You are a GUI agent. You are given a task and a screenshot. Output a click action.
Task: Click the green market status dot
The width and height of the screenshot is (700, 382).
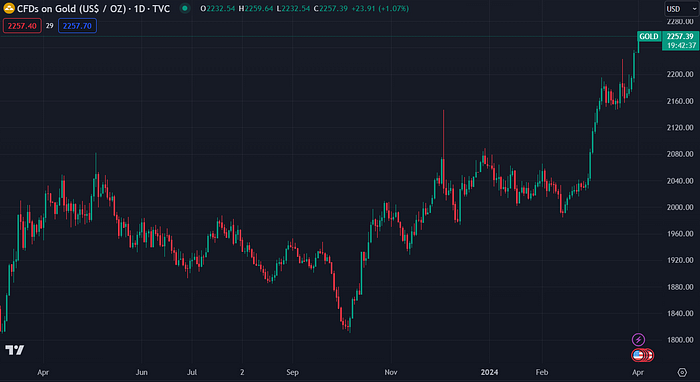184,8
